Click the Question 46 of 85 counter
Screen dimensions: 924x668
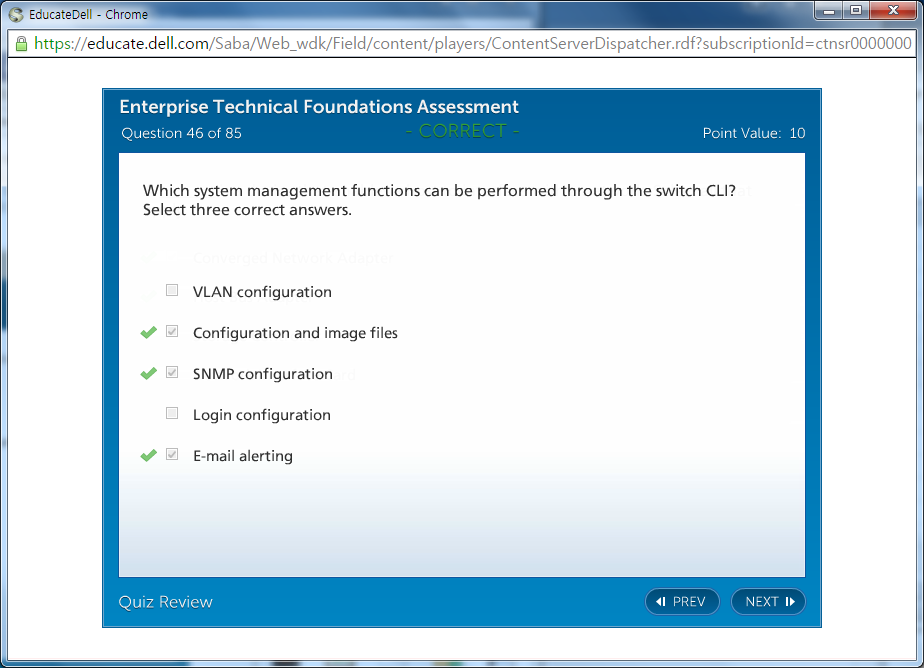click(x=181, y=133)
